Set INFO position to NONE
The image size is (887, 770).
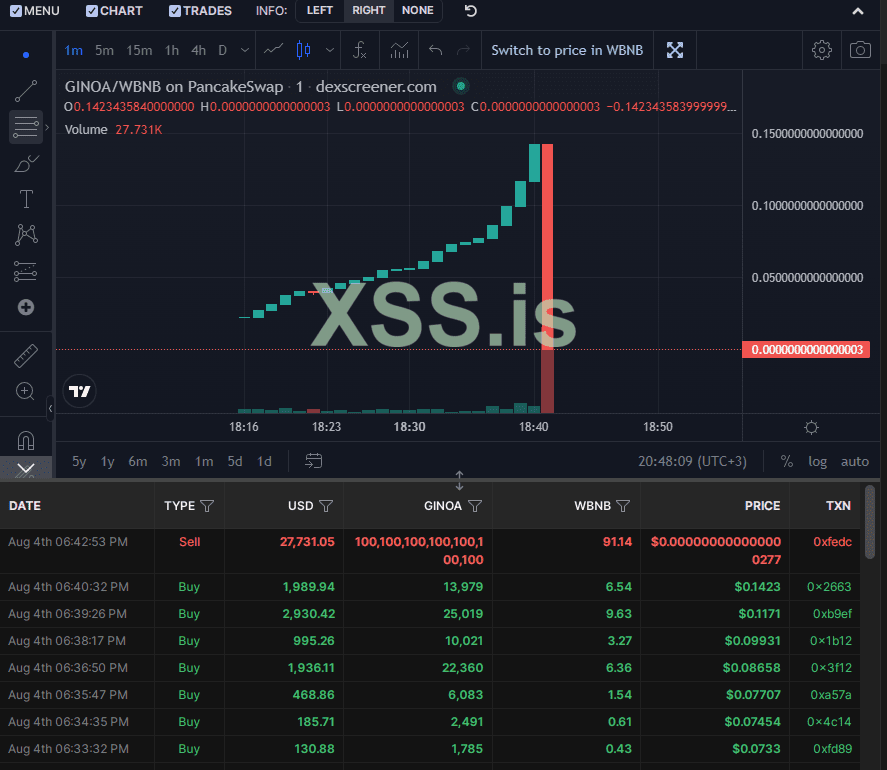pyautogui.click(x=417, y=10)
